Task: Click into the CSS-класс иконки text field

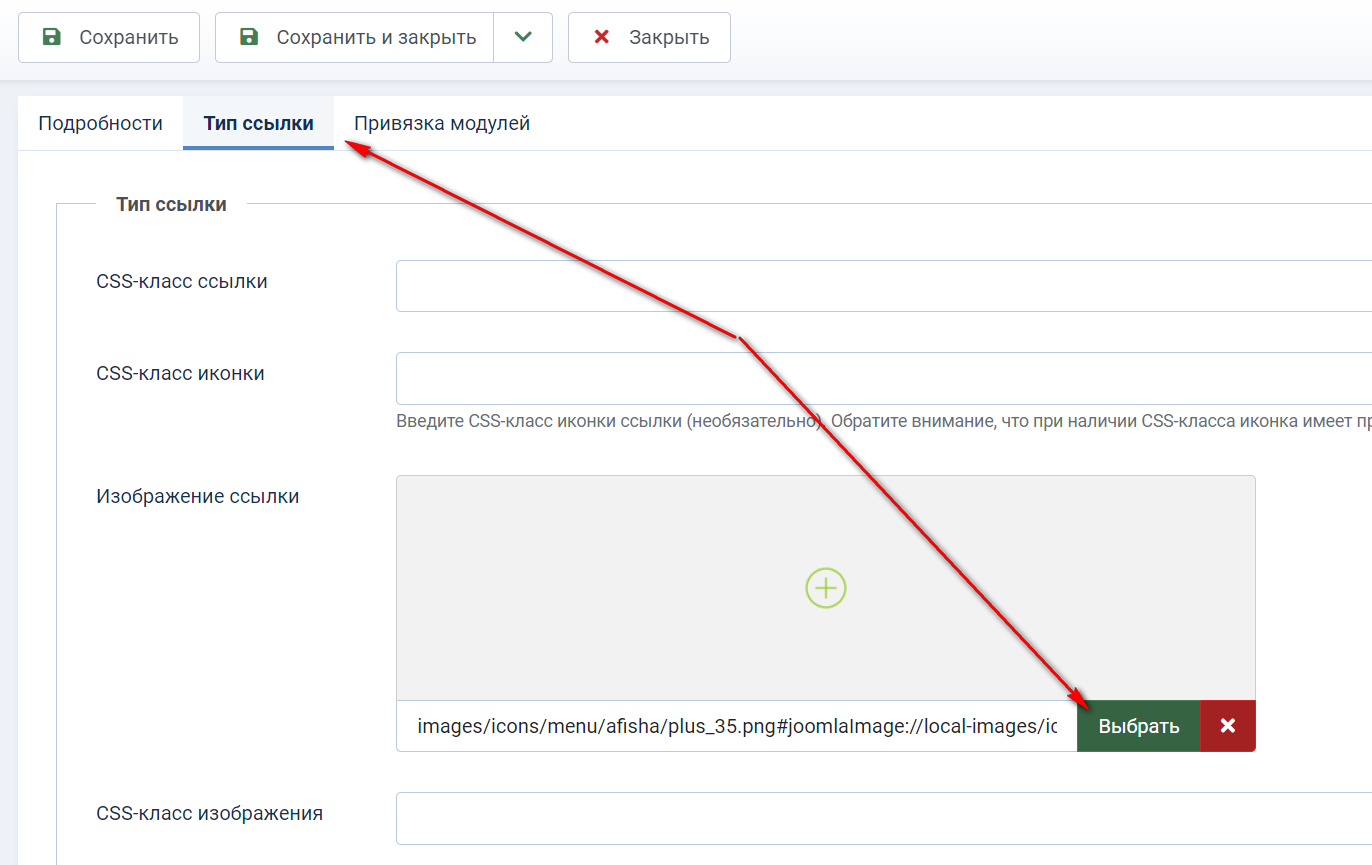Action: [x=880, y=378]
